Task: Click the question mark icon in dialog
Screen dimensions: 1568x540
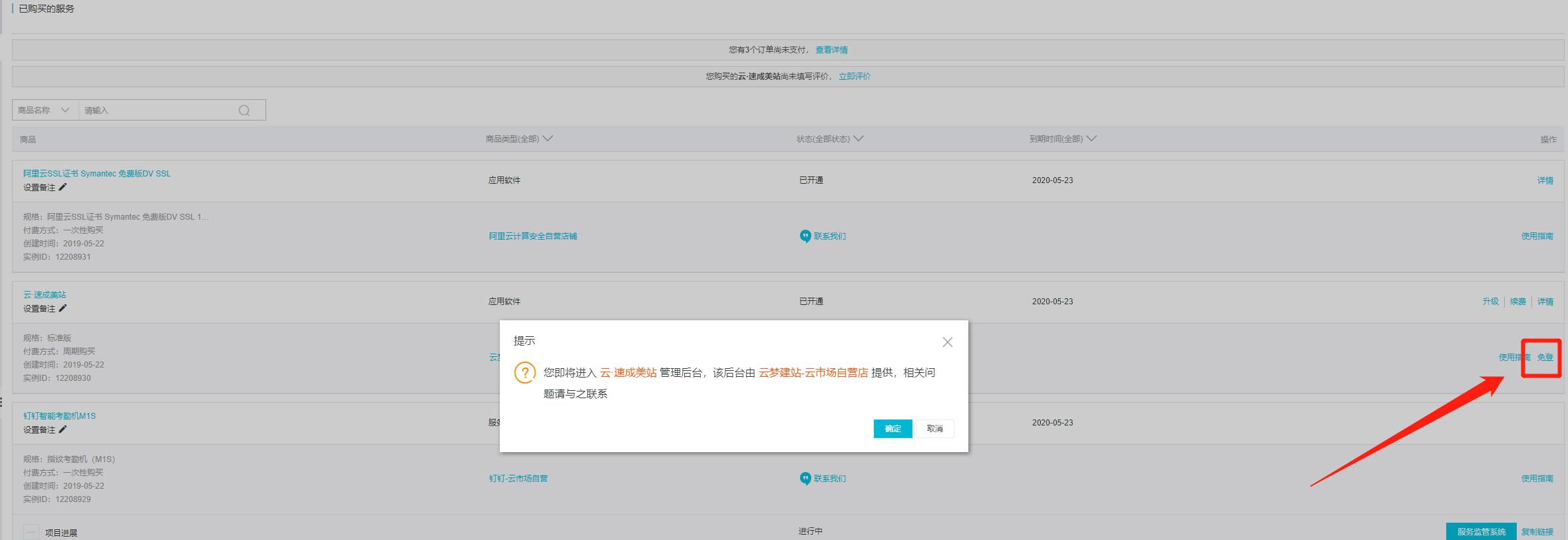Action: (524, 373)
